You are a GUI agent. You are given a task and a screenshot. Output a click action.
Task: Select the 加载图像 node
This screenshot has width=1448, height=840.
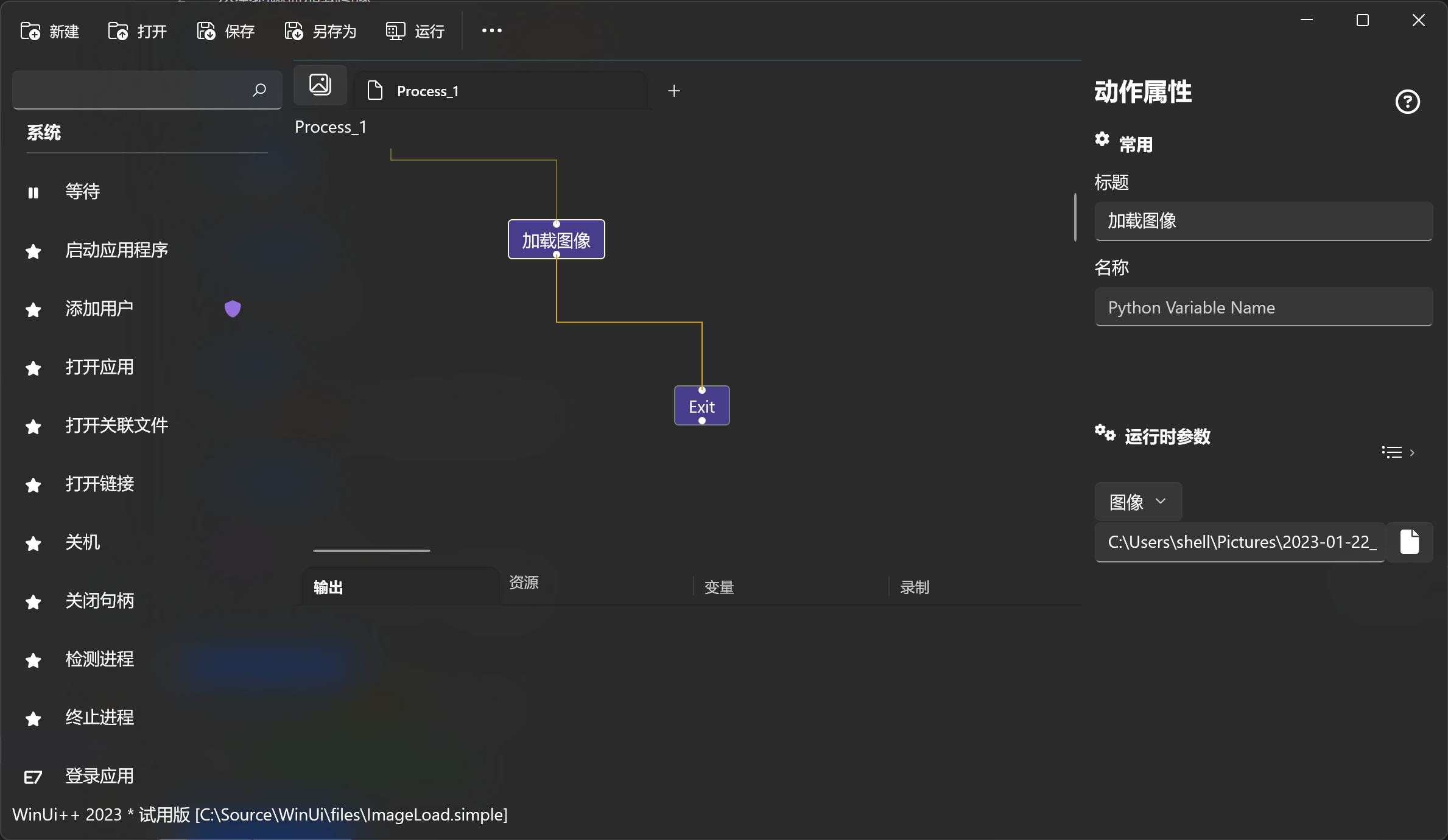(556, 240)
